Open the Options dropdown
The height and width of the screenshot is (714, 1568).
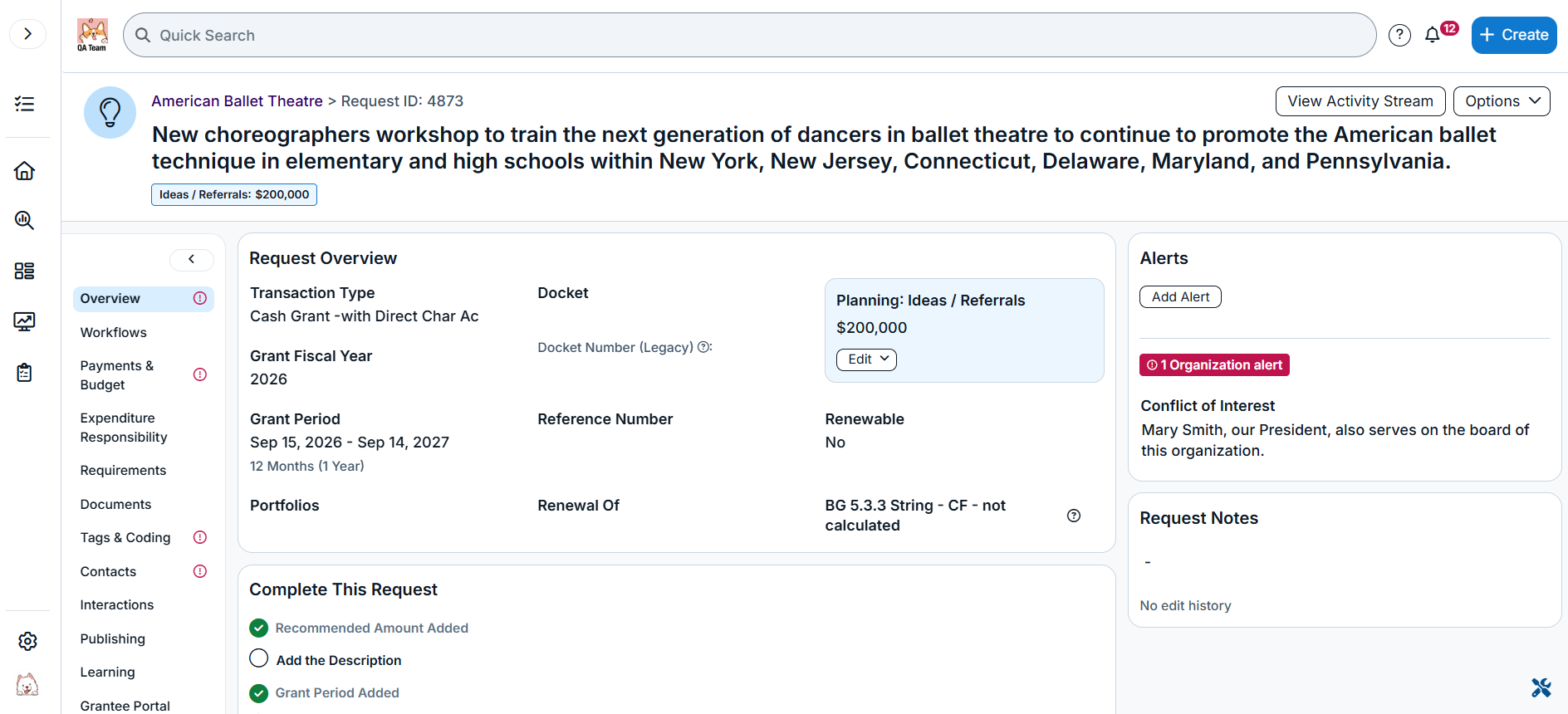click(1502, 101)
